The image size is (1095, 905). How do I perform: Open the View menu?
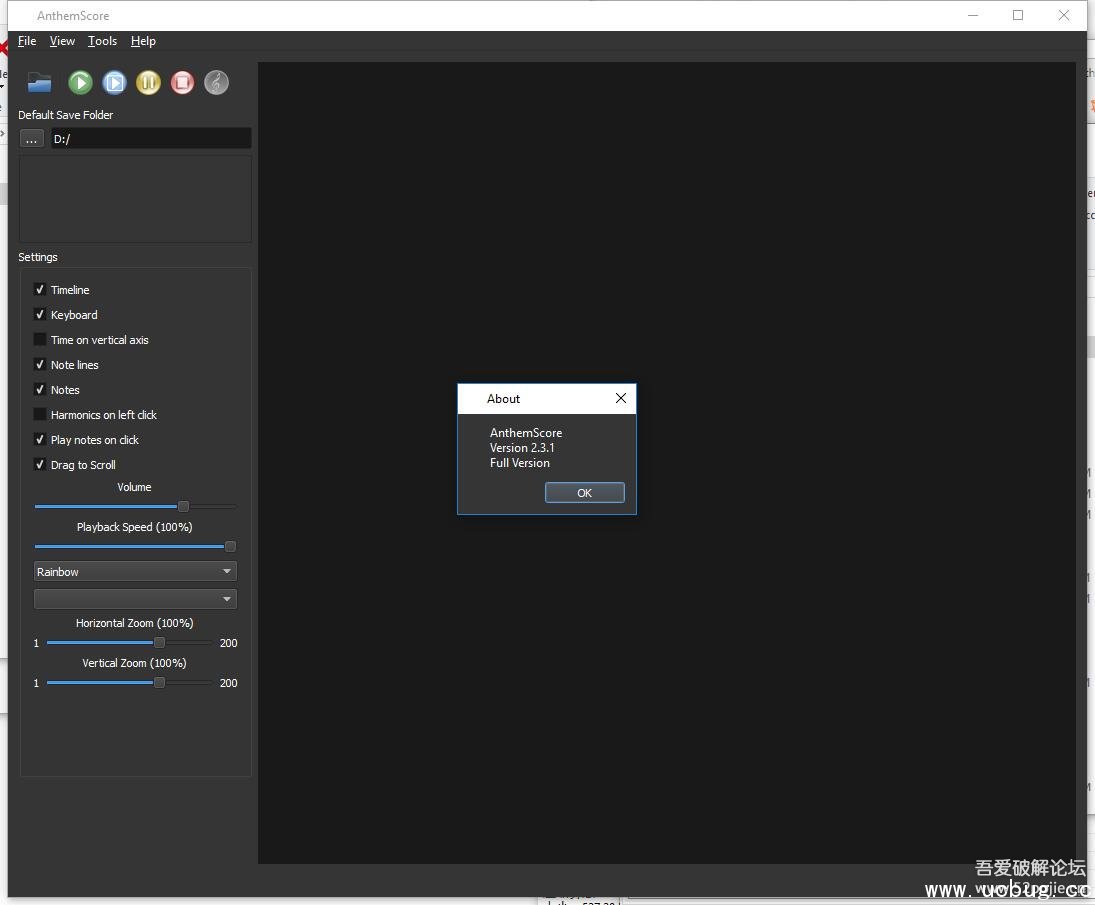tap(62, 41)
